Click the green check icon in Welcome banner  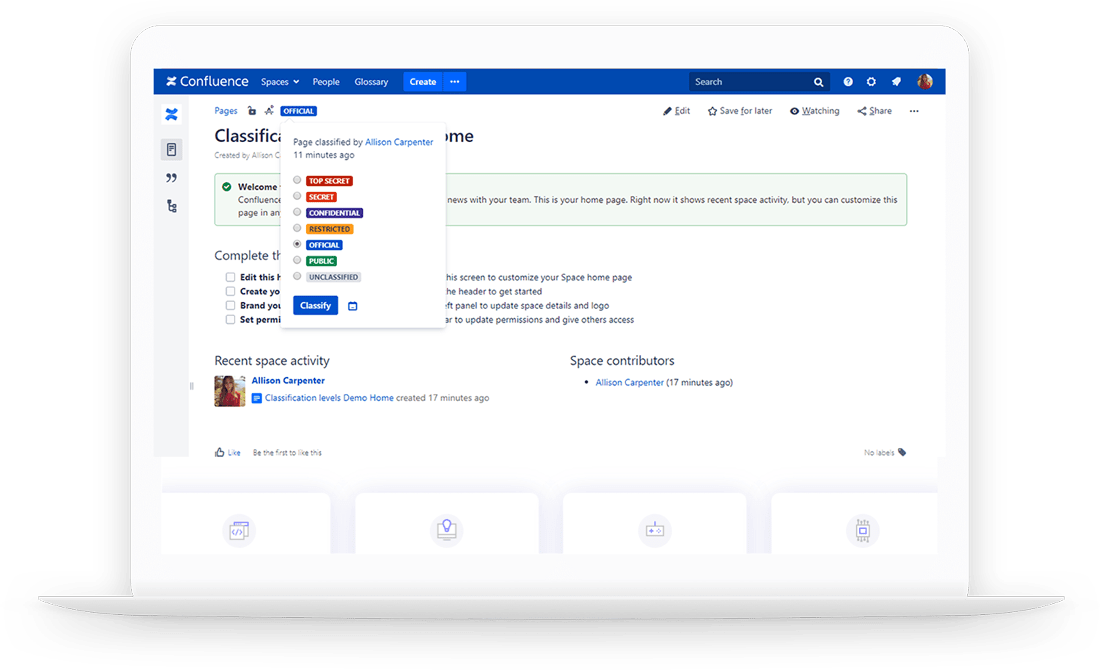pos(227,187)
